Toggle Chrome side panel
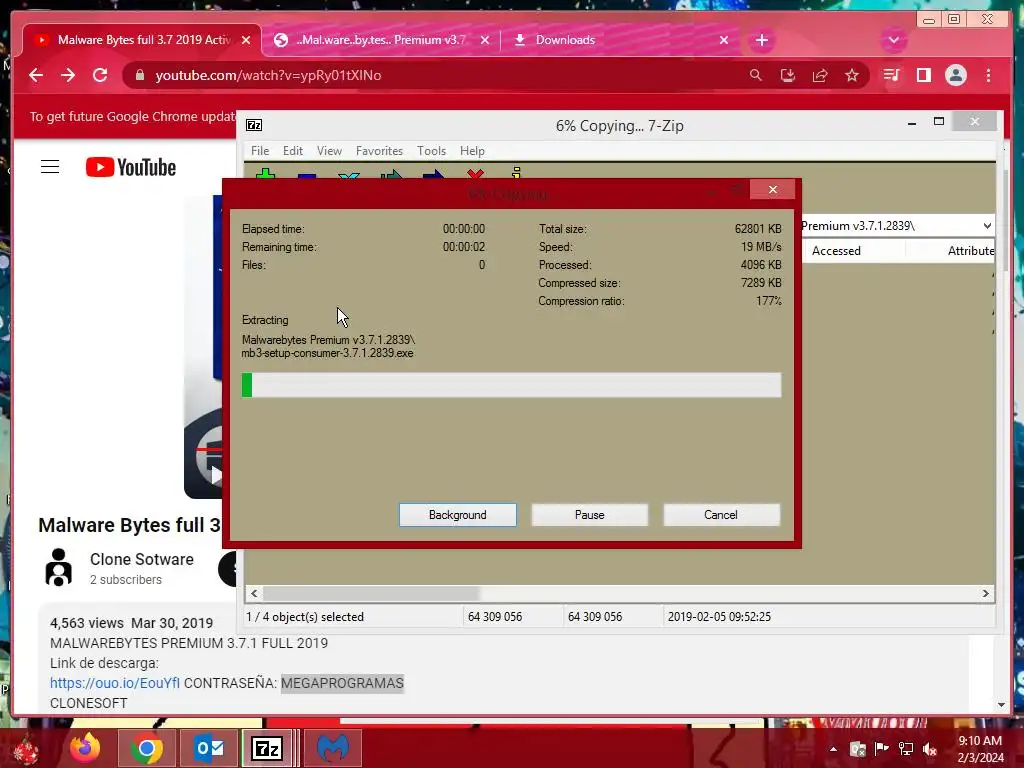The width and height of the screenshot is (1024, 768). 923,75
